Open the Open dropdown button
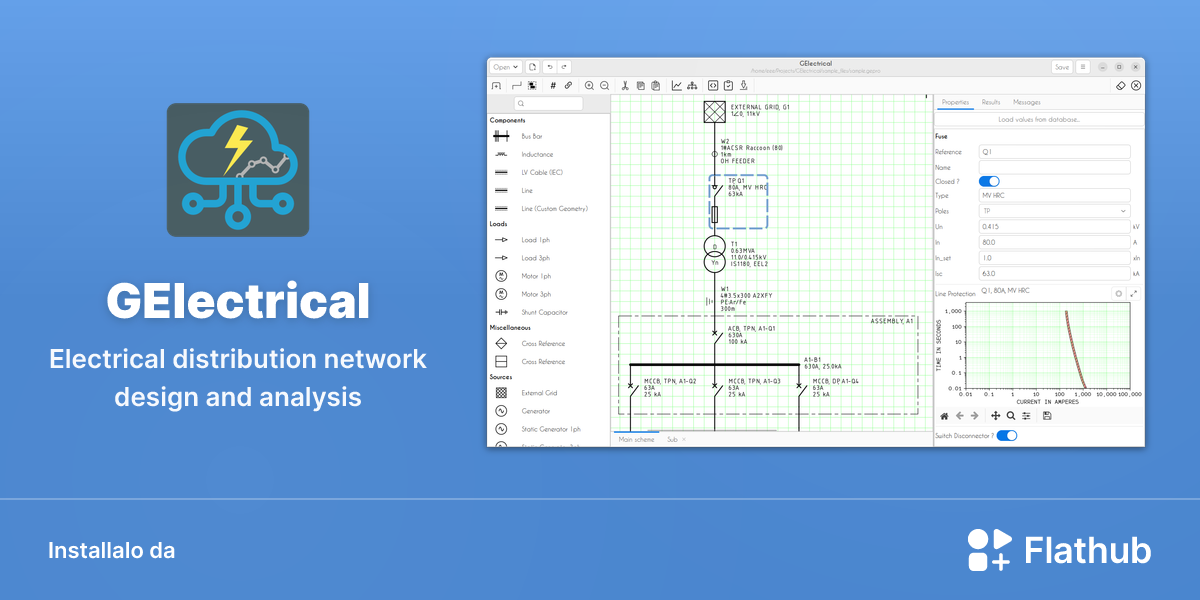The width and height of the screenshot is (1200, 600). pos(506,67)
